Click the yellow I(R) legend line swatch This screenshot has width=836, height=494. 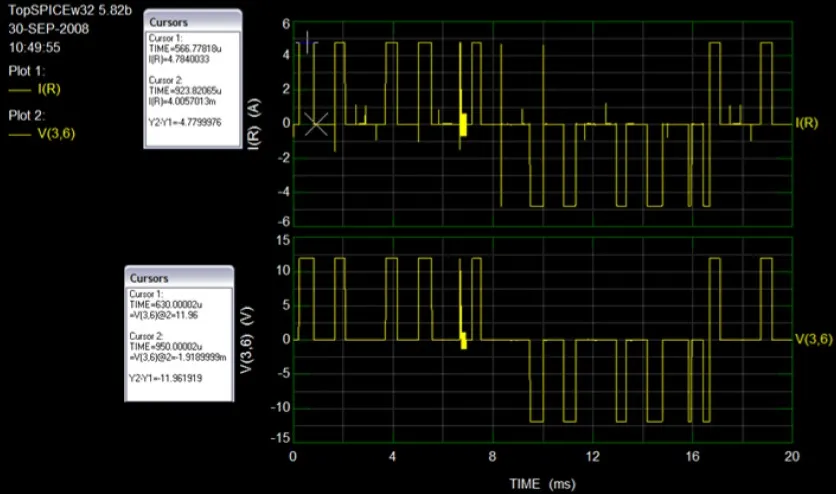coord(20,91)
